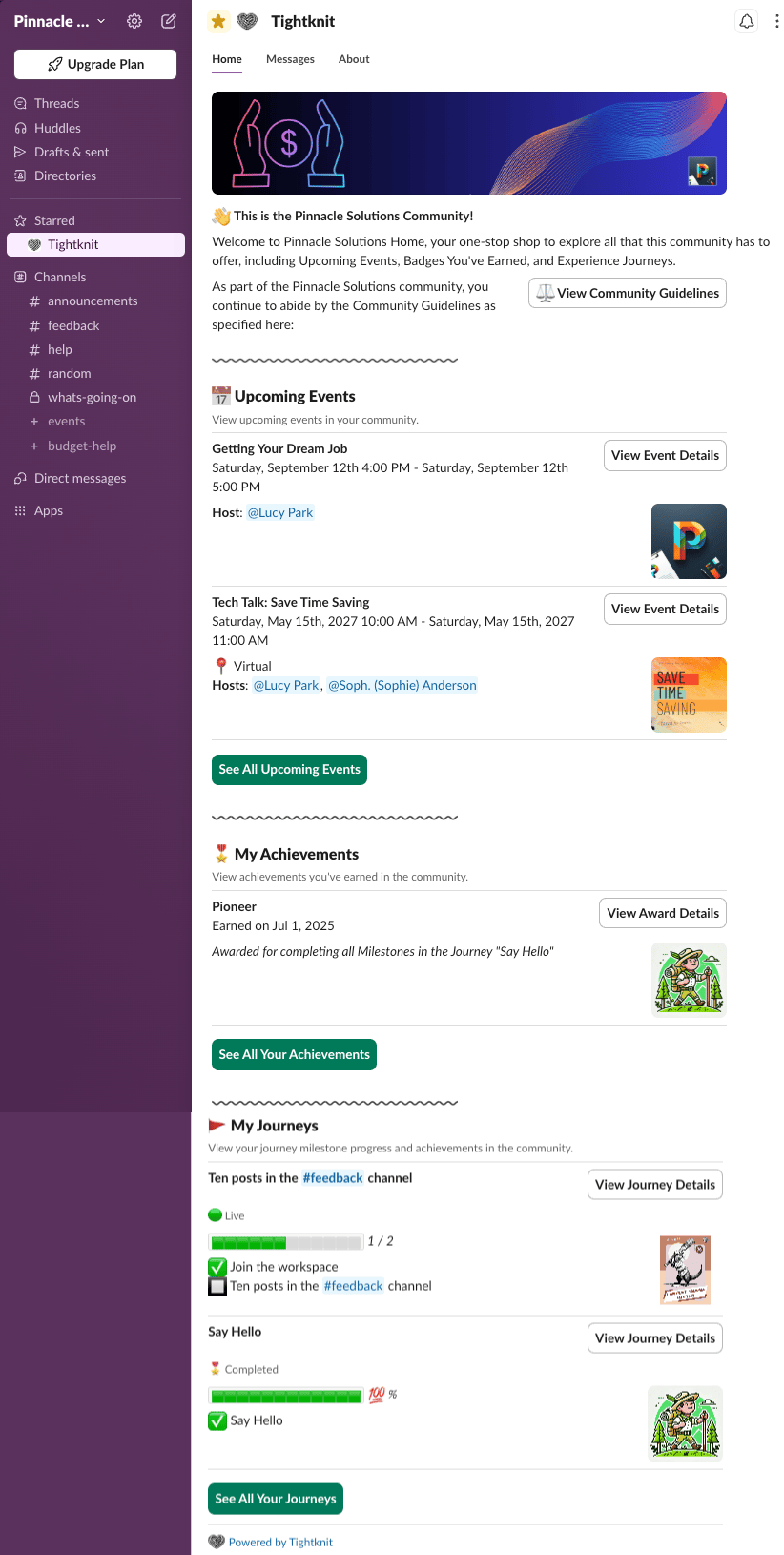Viewport: 784px width, 1555px height.
Task: Click the @Soph. (Sophie) Anderson mention
Action: coord(402,685)
